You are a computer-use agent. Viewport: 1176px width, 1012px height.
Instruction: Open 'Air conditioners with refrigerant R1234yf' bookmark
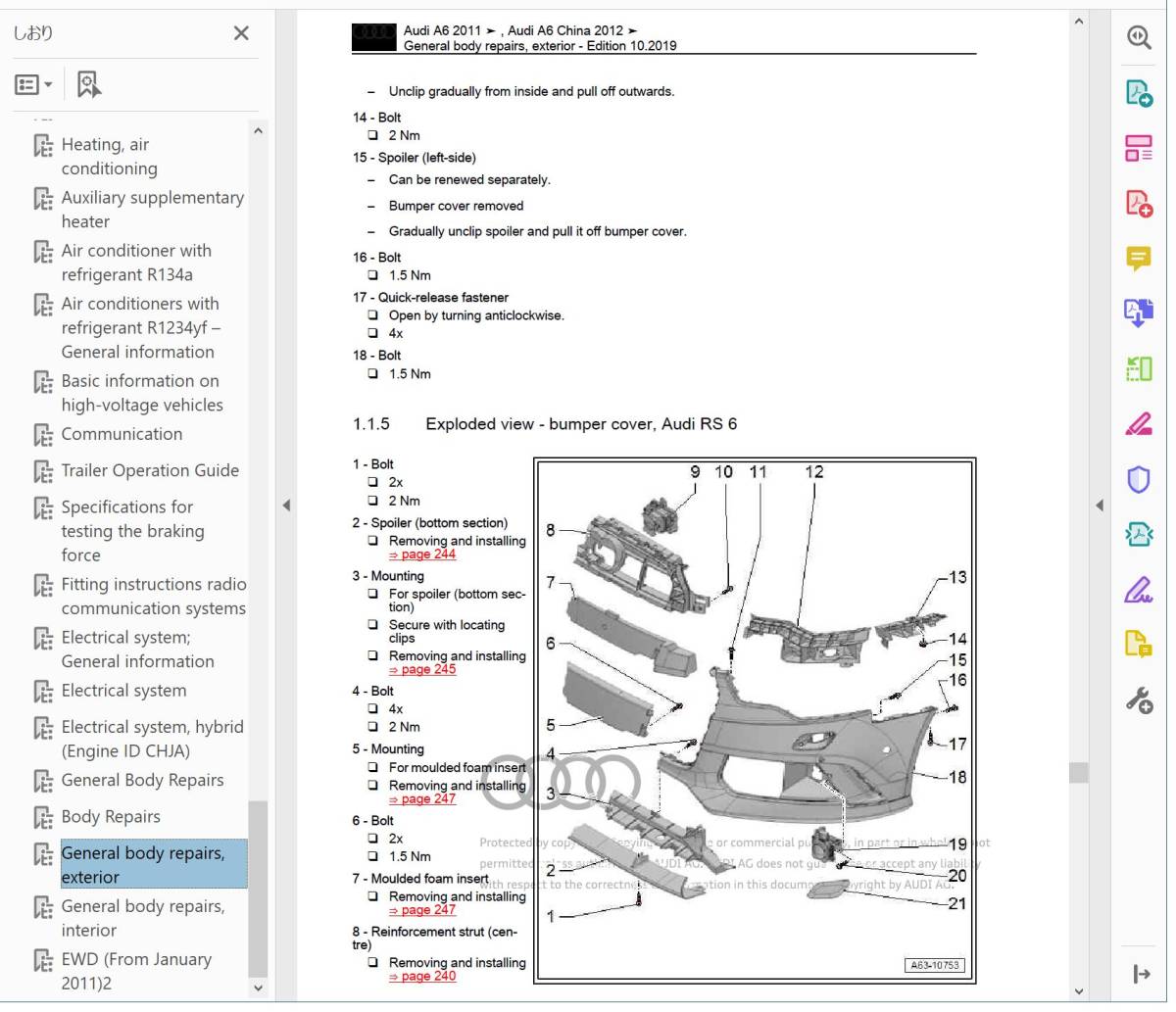(140, 327)
